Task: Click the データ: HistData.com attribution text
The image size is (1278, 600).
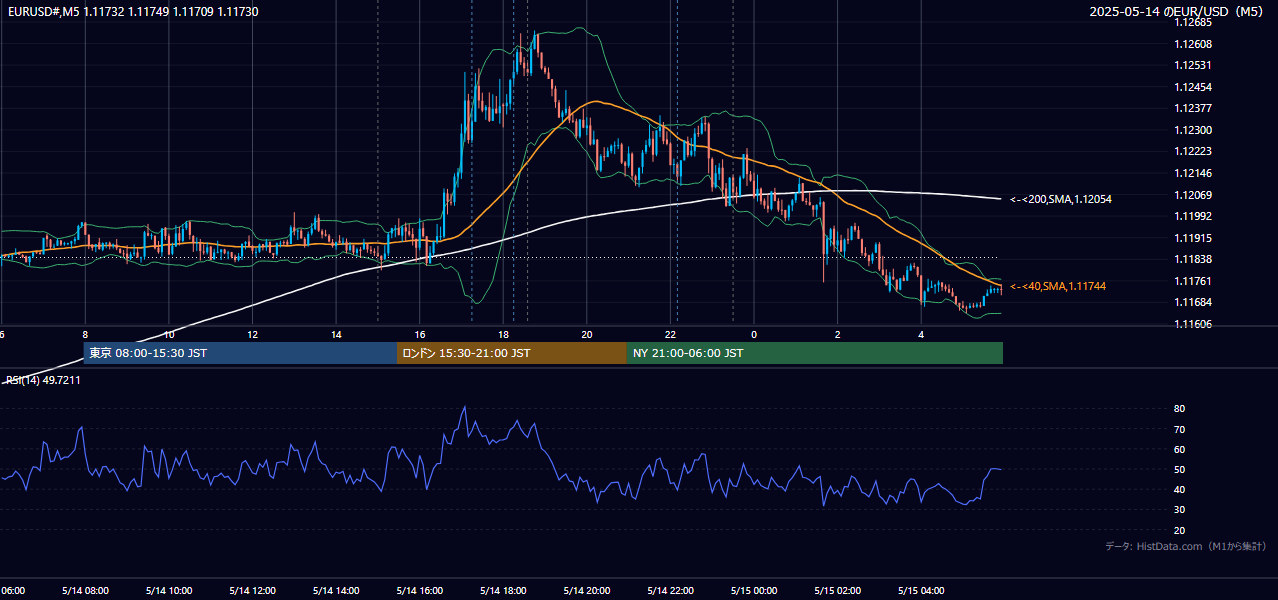Action: coord(1185,546)
